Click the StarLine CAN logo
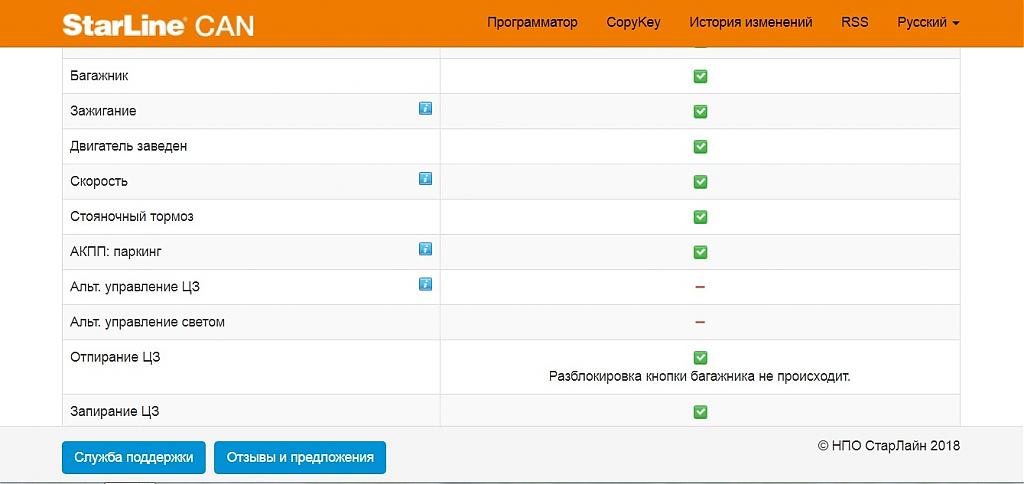The height and width of the screenshot is (484, 1024). 158,24
